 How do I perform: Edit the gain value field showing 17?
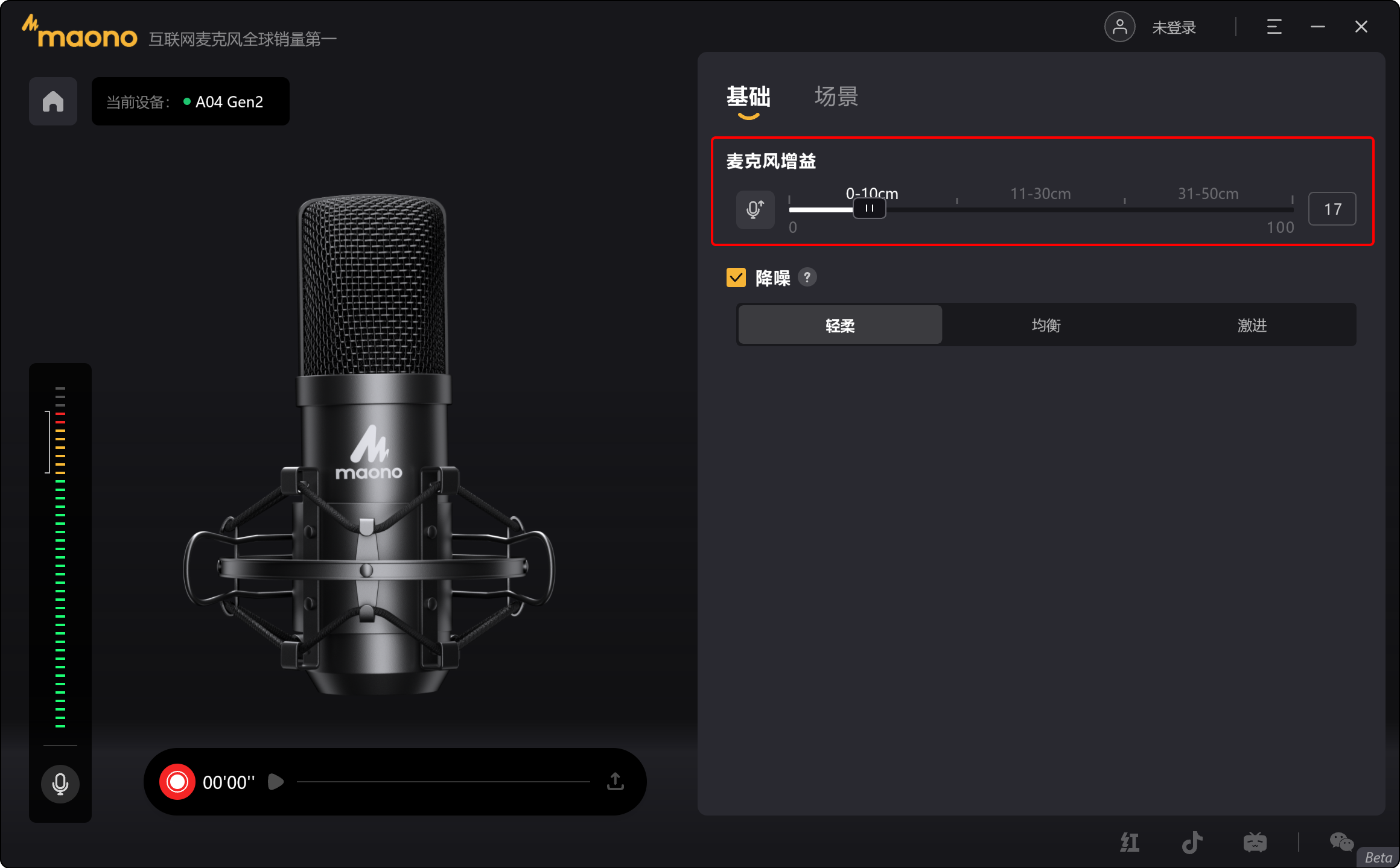(1332, 209)
